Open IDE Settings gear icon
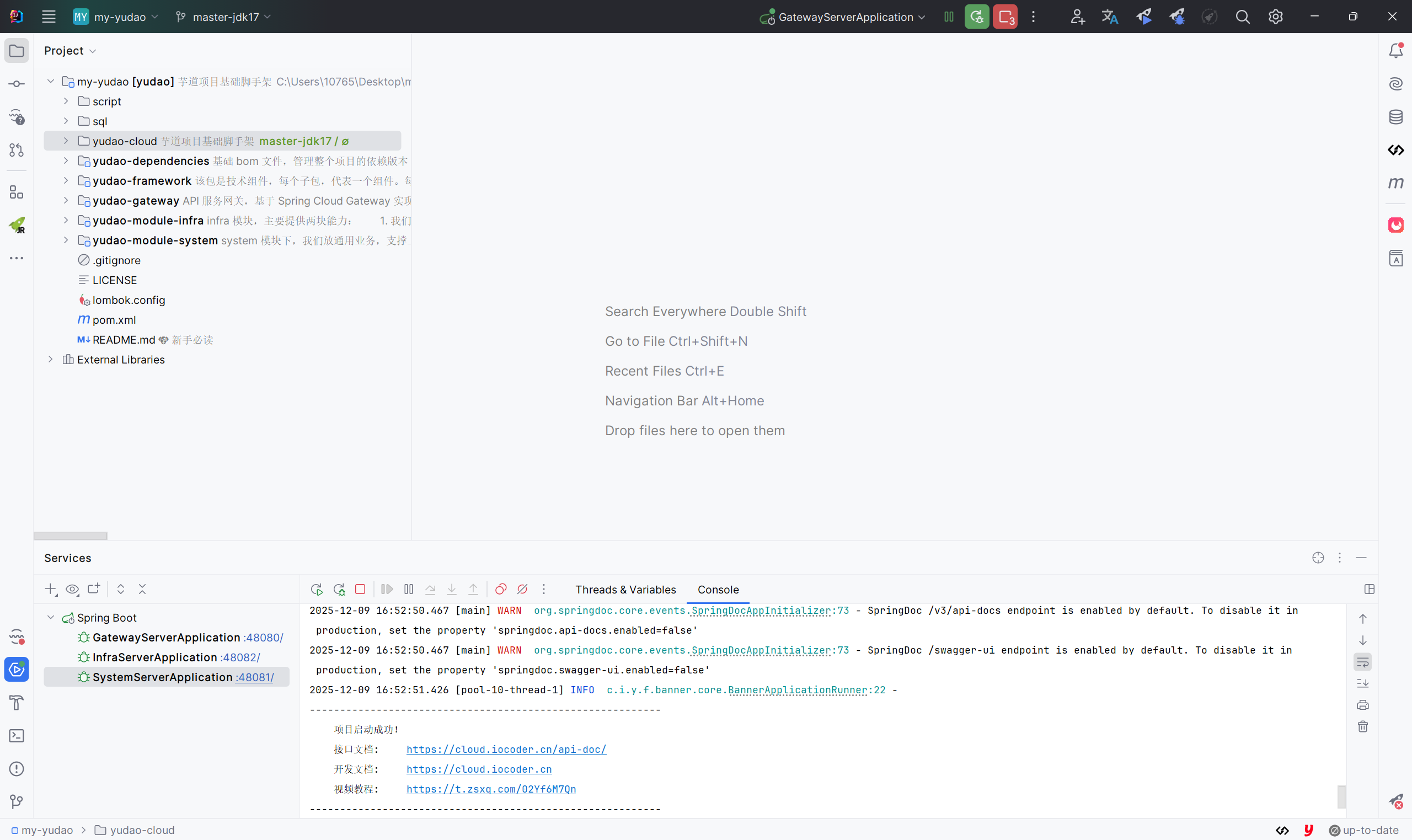The width and height of the screenshot is (1412, 840). pyautogui.click(x=1275, y=17)
